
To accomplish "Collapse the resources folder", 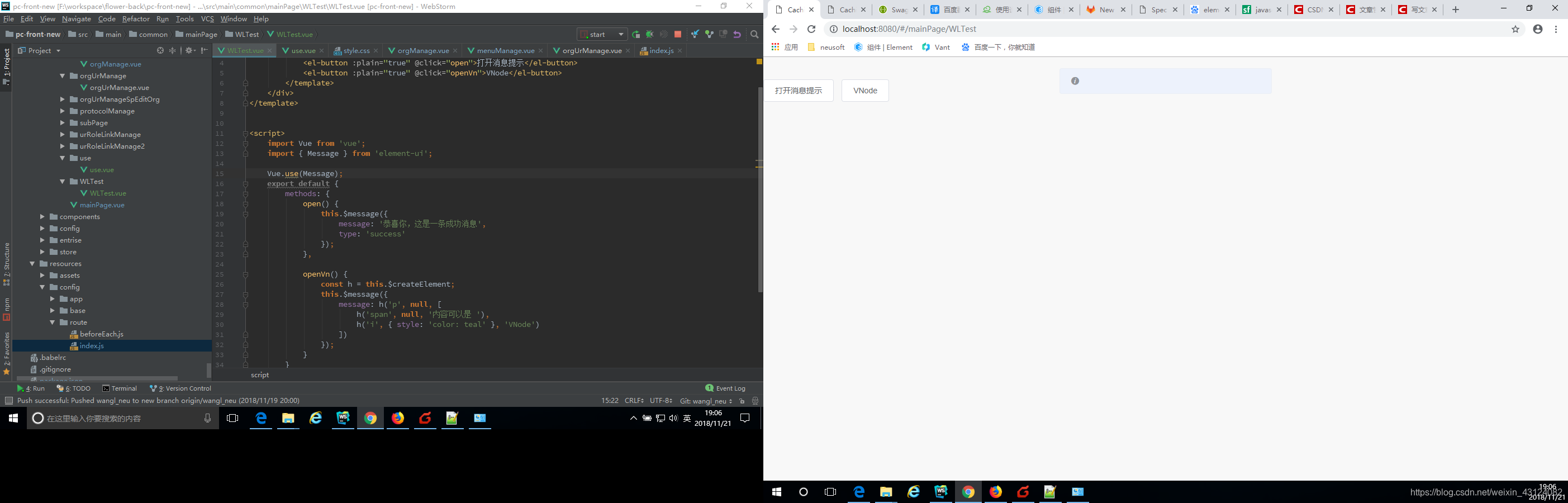I will [x=32, y=264].
